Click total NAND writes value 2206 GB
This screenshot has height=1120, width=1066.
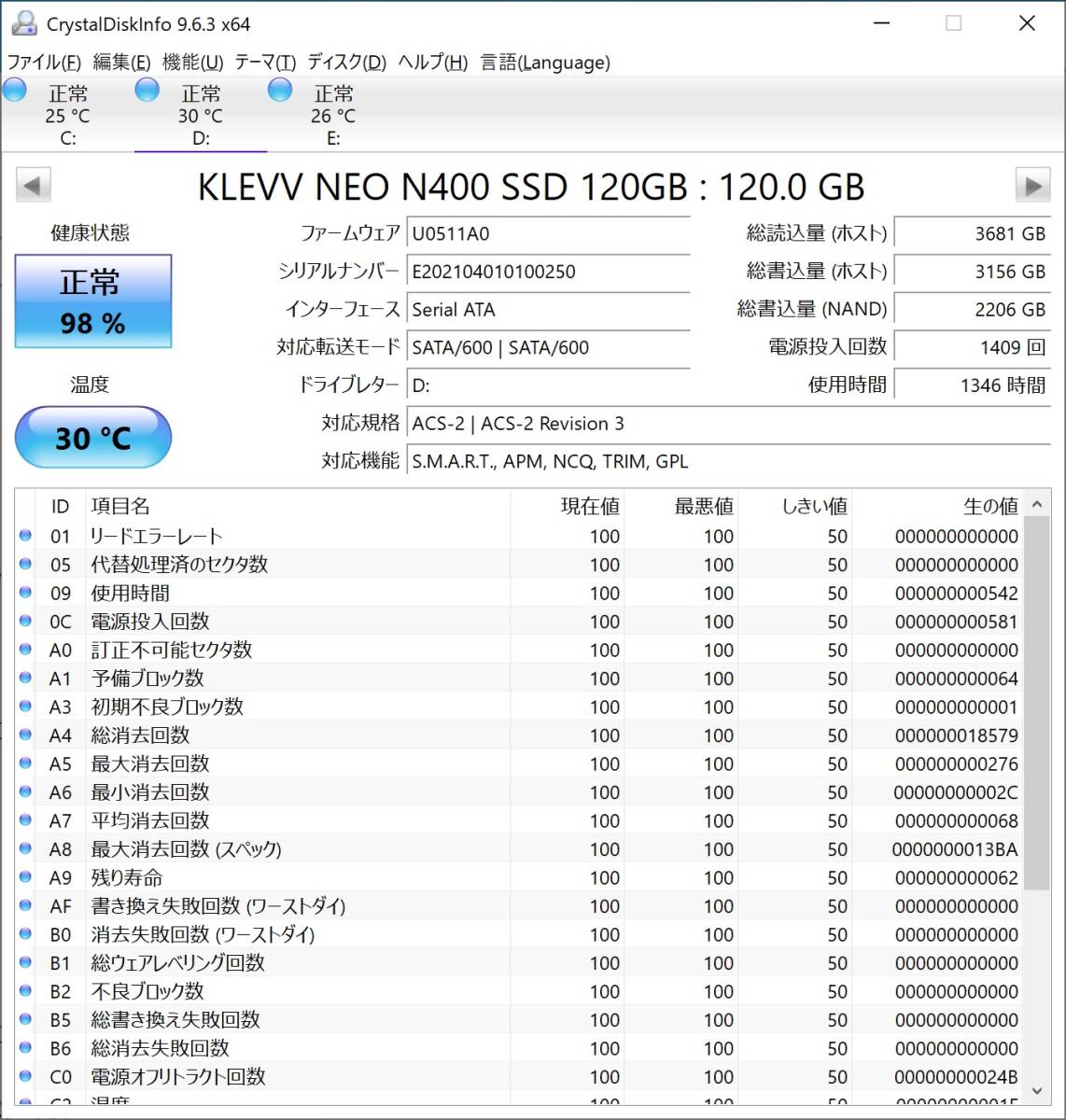click(x=973, y=310)
